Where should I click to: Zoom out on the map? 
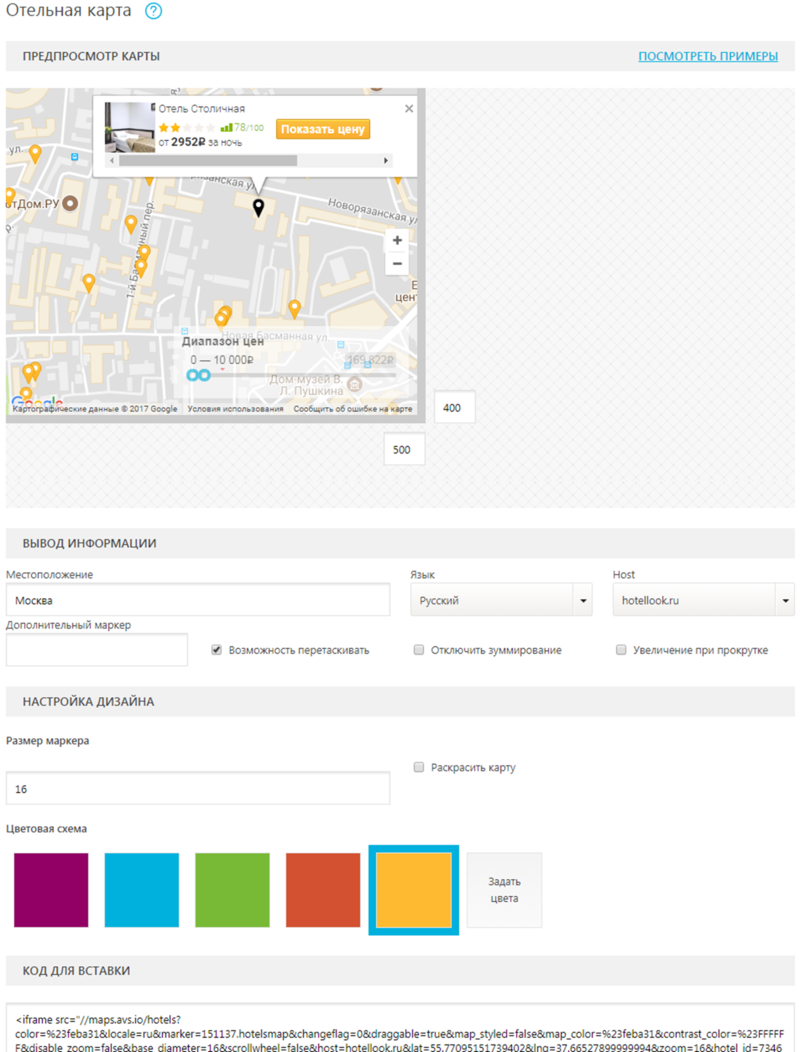[398, 264]
